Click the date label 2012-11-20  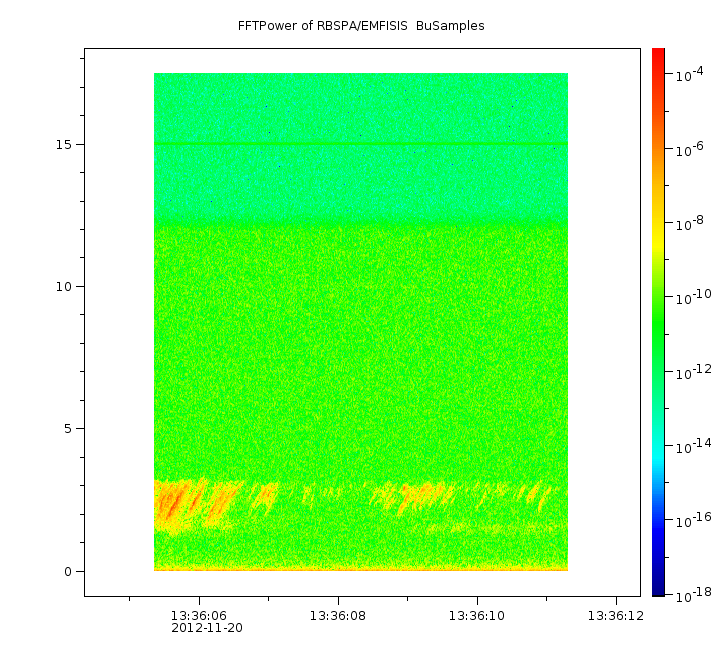coord(206,628)
